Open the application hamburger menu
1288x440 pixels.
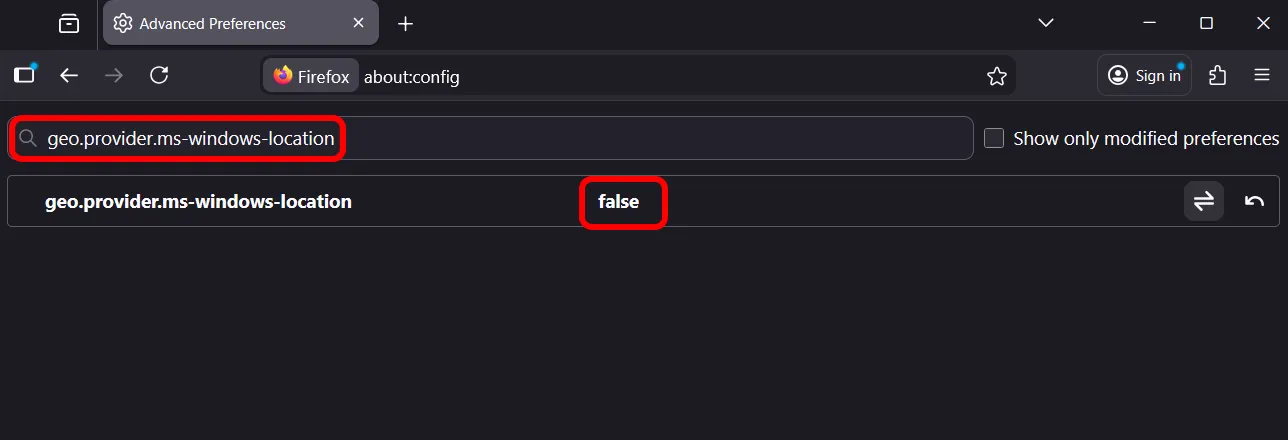(x=1262, y=75)
